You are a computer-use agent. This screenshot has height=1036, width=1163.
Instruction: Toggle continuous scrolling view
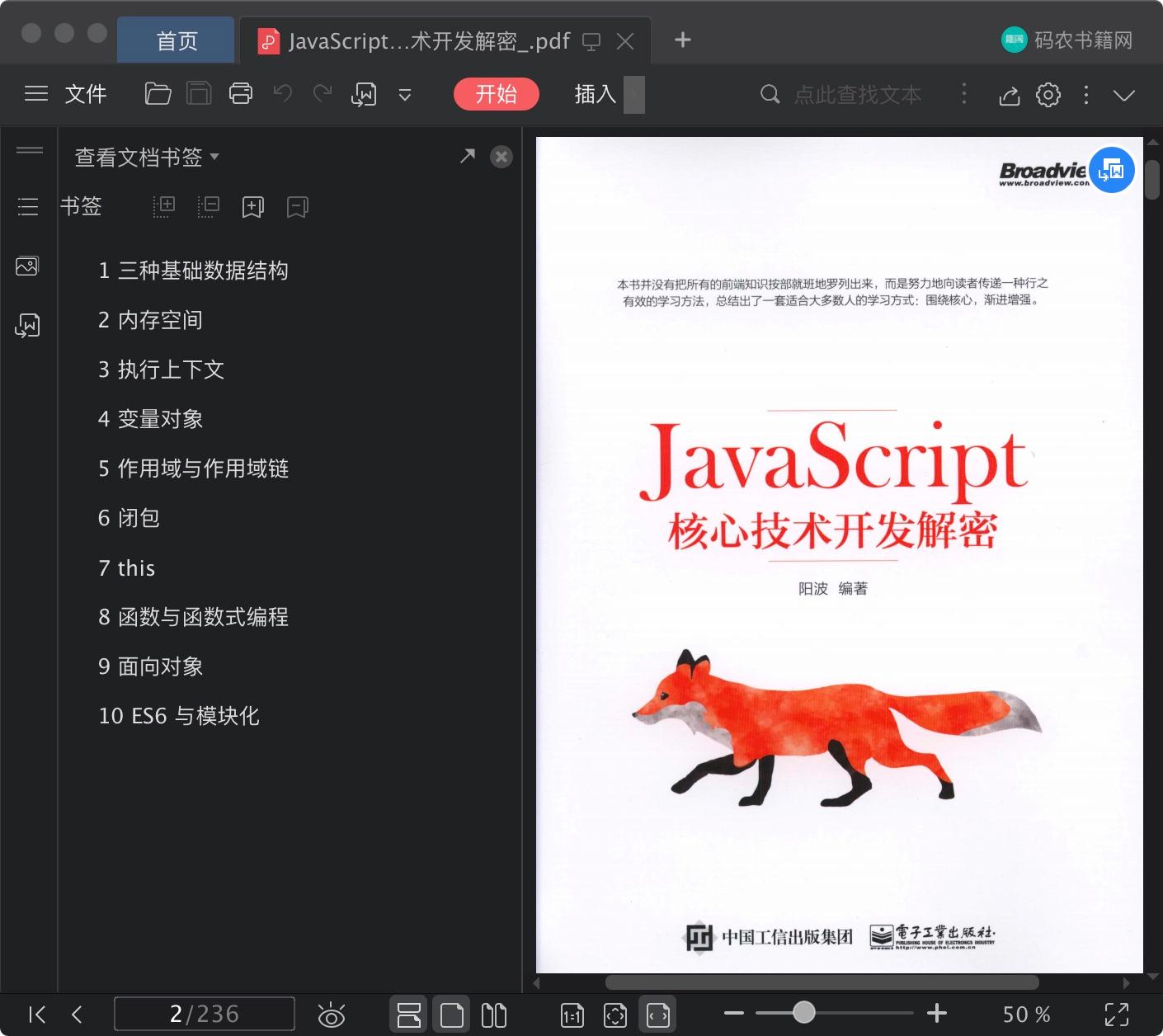tap(408, 1015)
